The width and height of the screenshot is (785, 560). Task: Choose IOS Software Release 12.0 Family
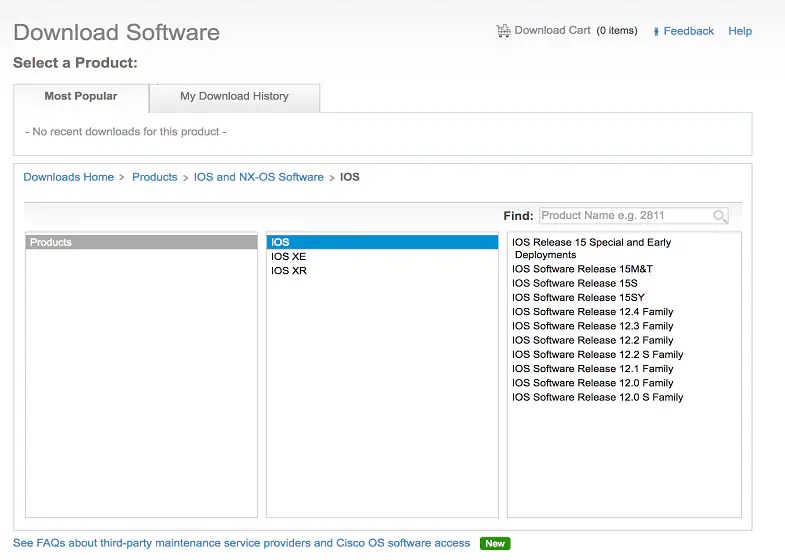tap(592, 383)
